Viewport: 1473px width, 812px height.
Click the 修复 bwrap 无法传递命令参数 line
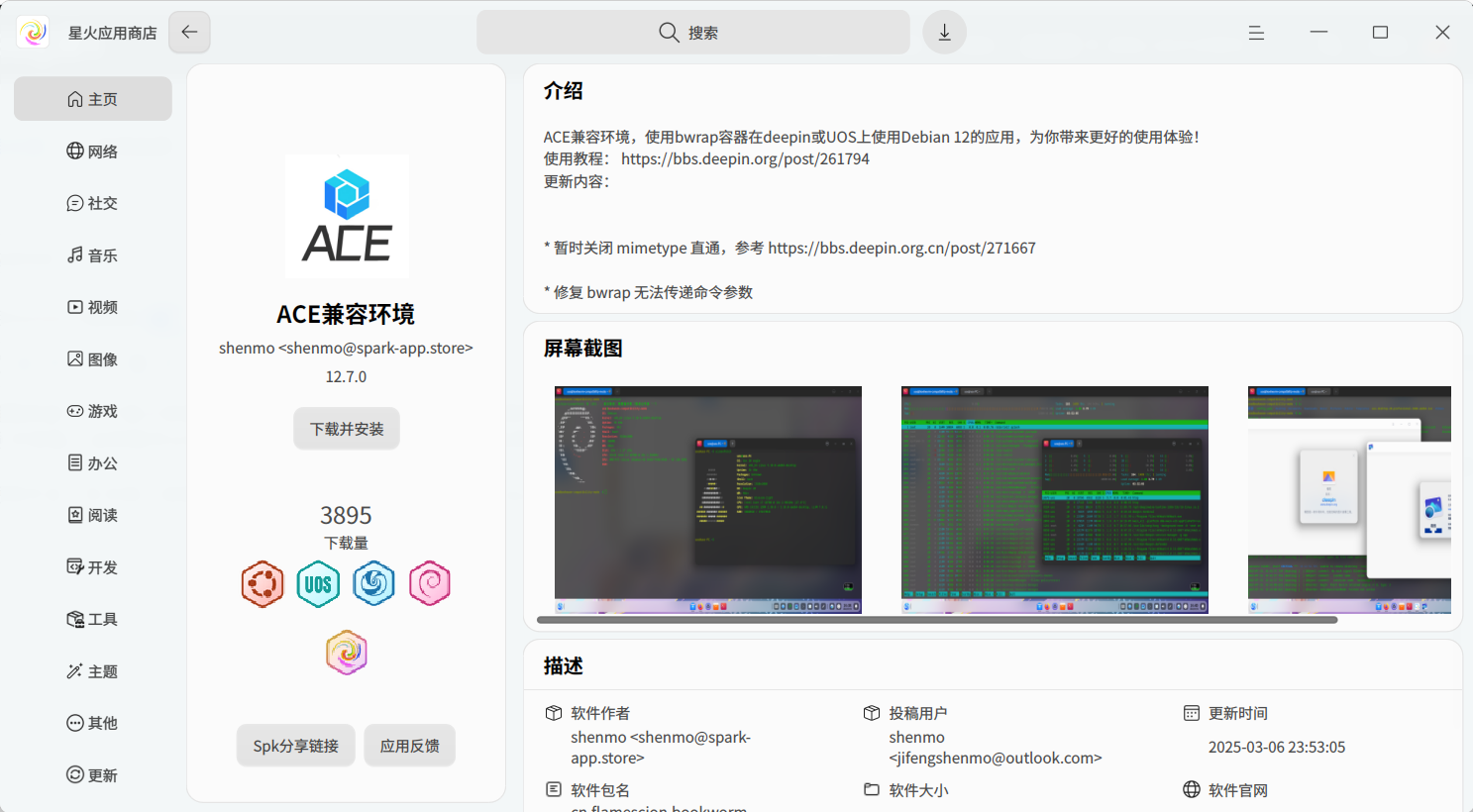(648, 292)
